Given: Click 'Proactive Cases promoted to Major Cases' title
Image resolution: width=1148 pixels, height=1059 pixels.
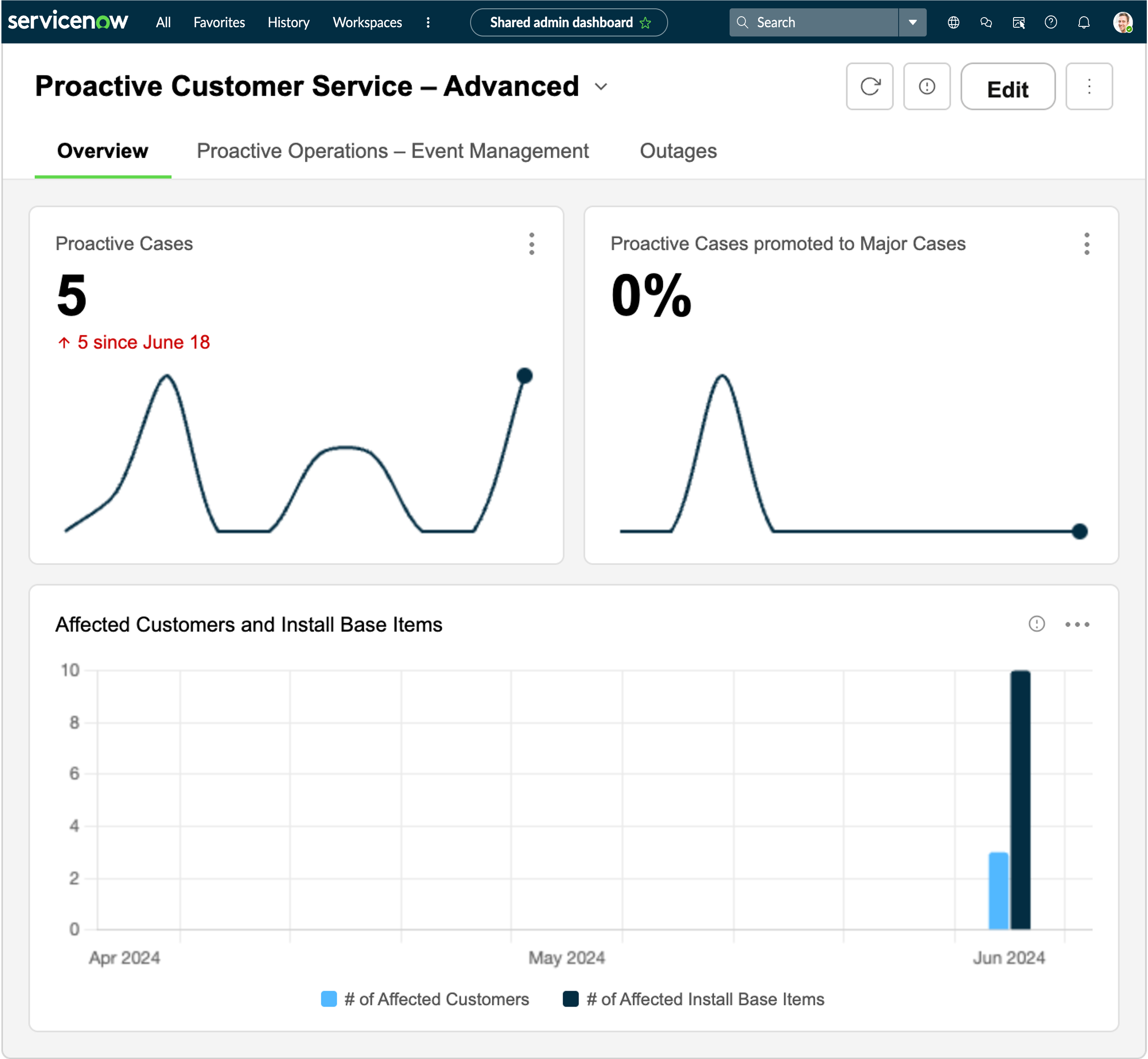Looking at the screenshot, I should point(788,243).
